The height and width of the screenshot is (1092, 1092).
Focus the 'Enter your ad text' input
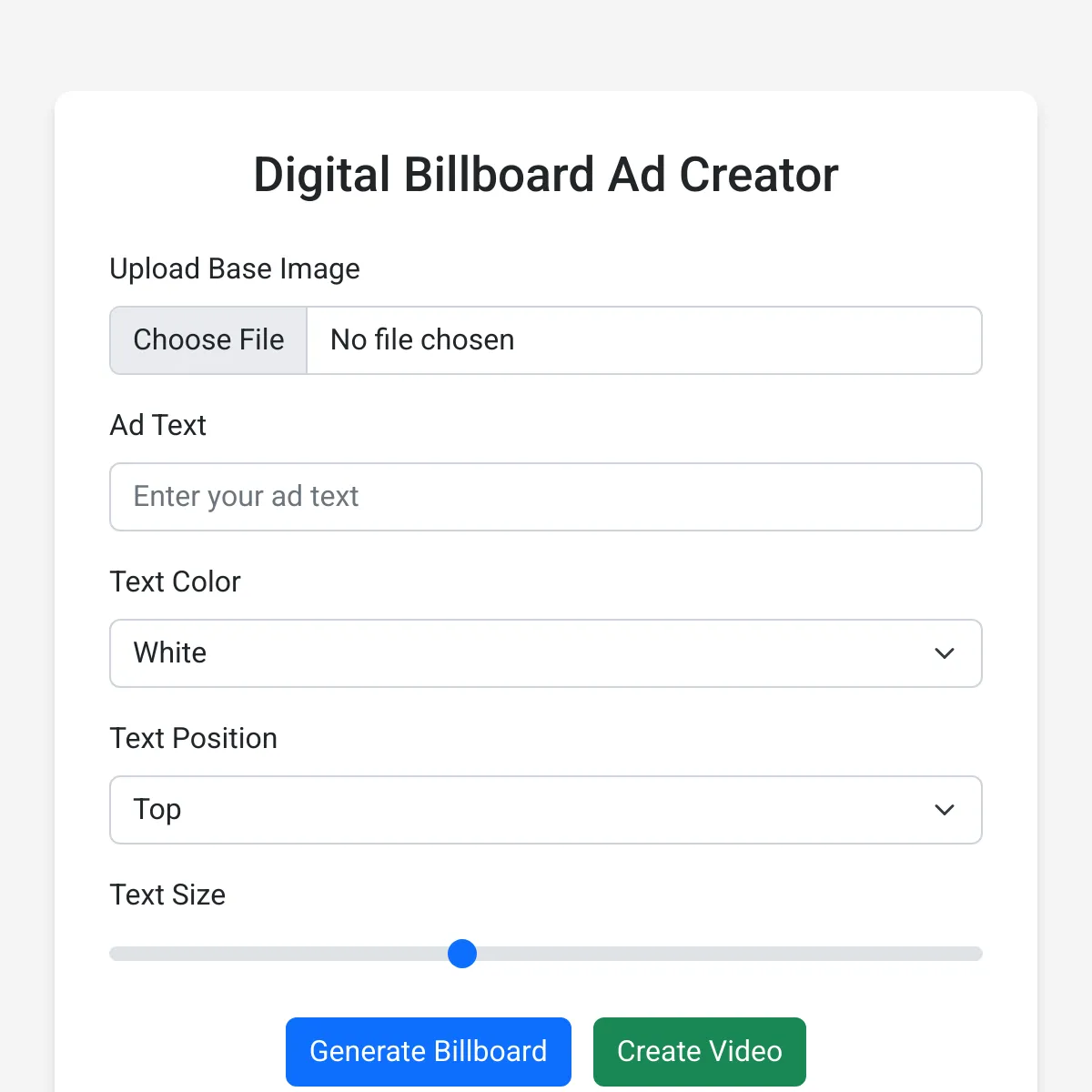pos(546,497)
